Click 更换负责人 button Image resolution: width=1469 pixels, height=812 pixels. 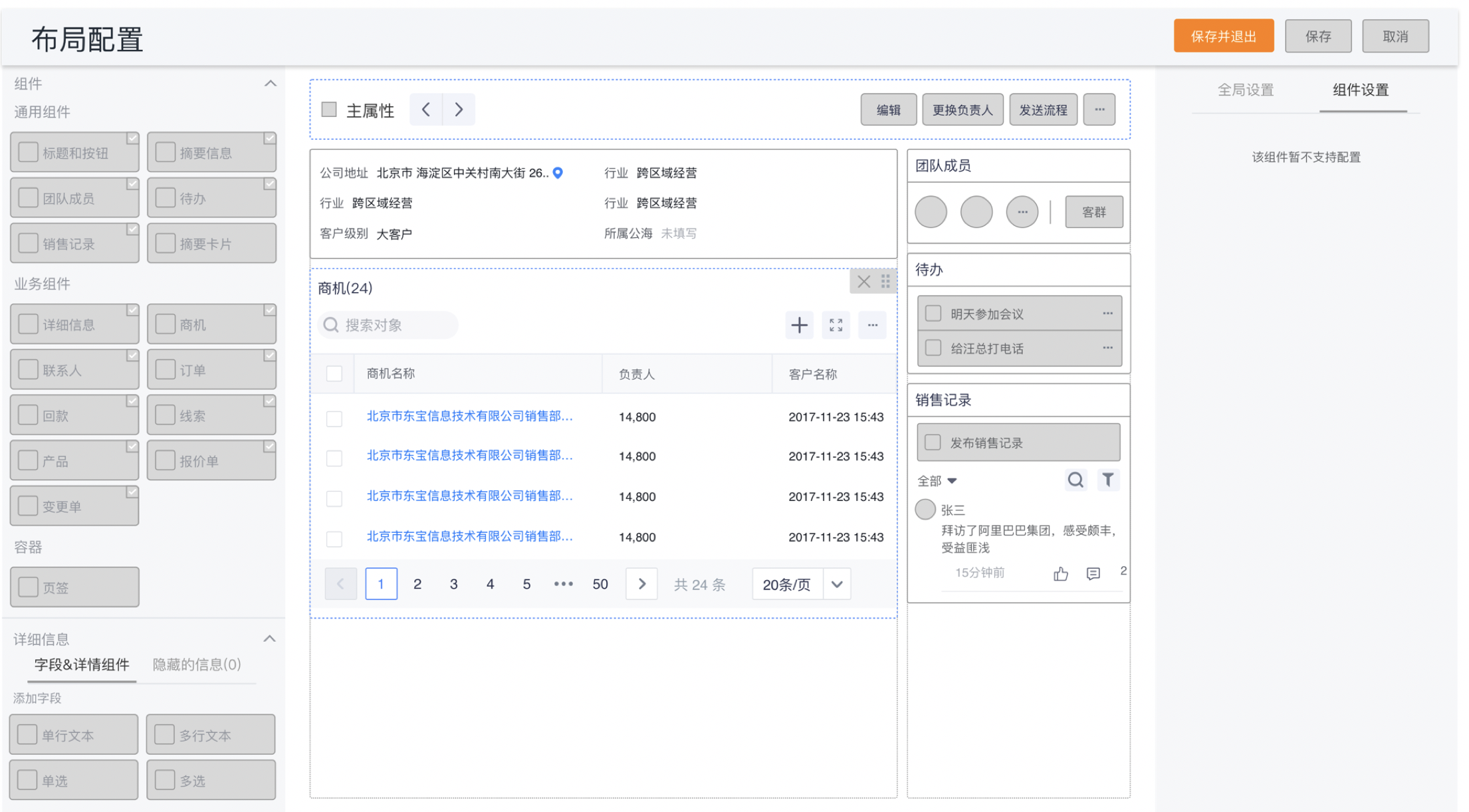pos(962,110)
